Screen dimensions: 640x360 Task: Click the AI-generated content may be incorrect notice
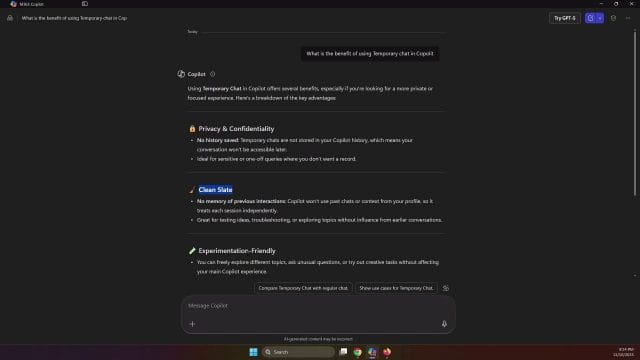coord(318,339)
